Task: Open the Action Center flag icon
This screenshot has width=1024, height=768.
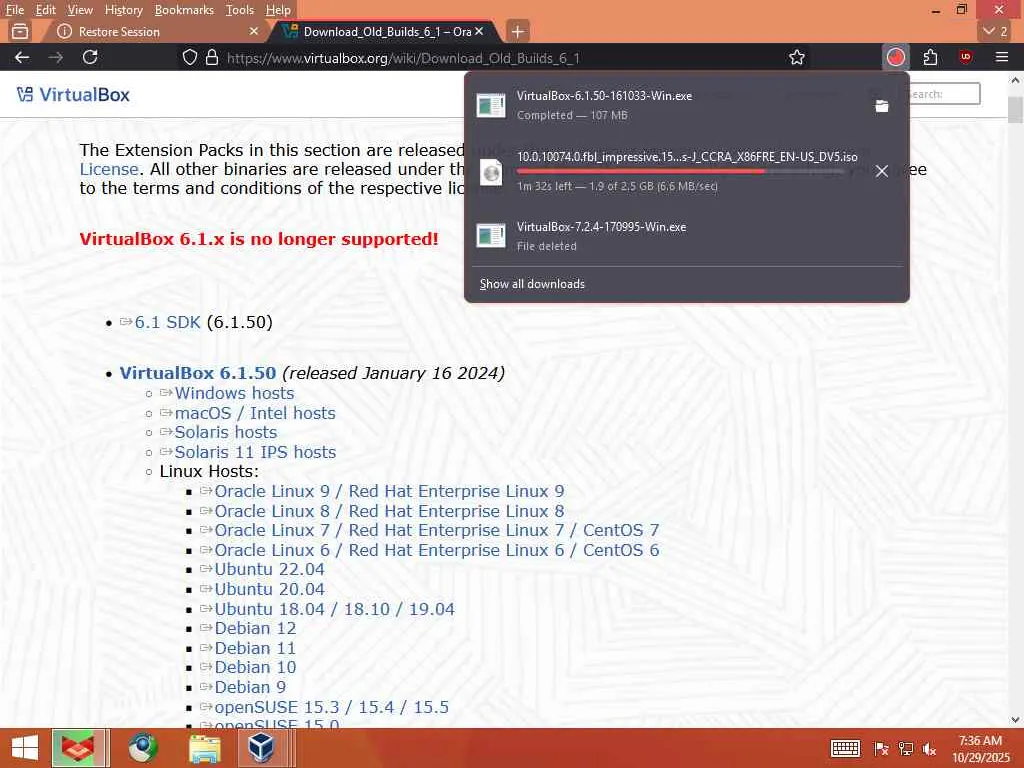Action: coord(881,749)
